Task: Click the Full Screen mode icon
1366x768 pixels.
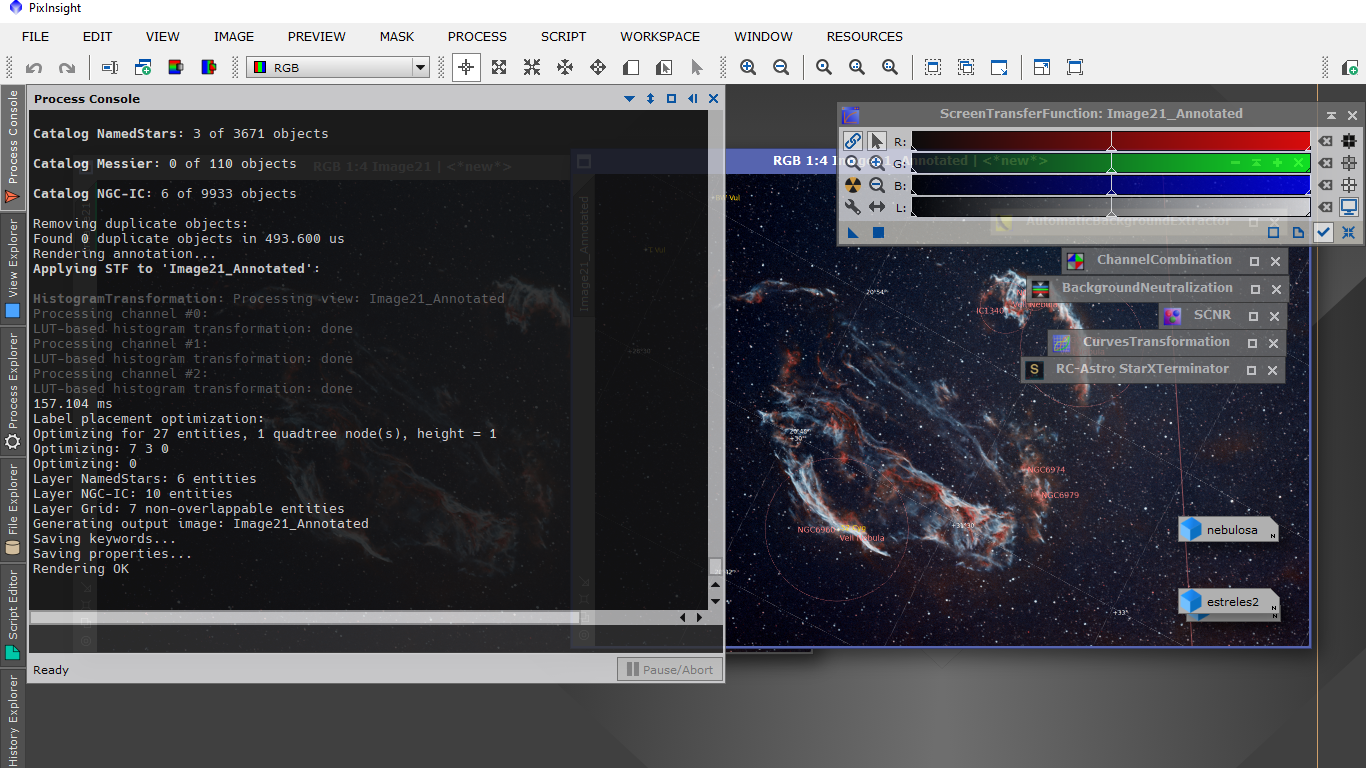Action: 1075,68
